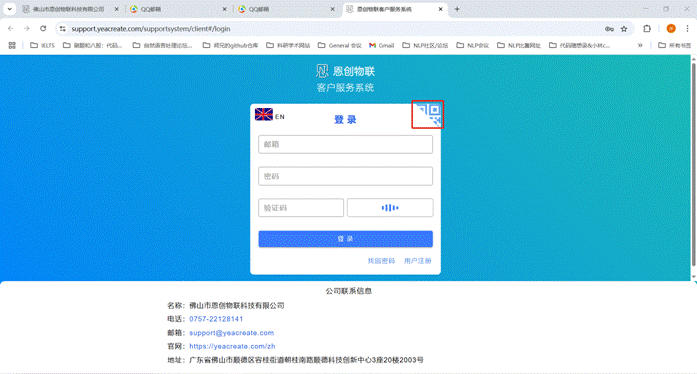Open the 师兄的github仓库 bookmark folder
The image size is (697, 374).
click(x=230, y=45)
